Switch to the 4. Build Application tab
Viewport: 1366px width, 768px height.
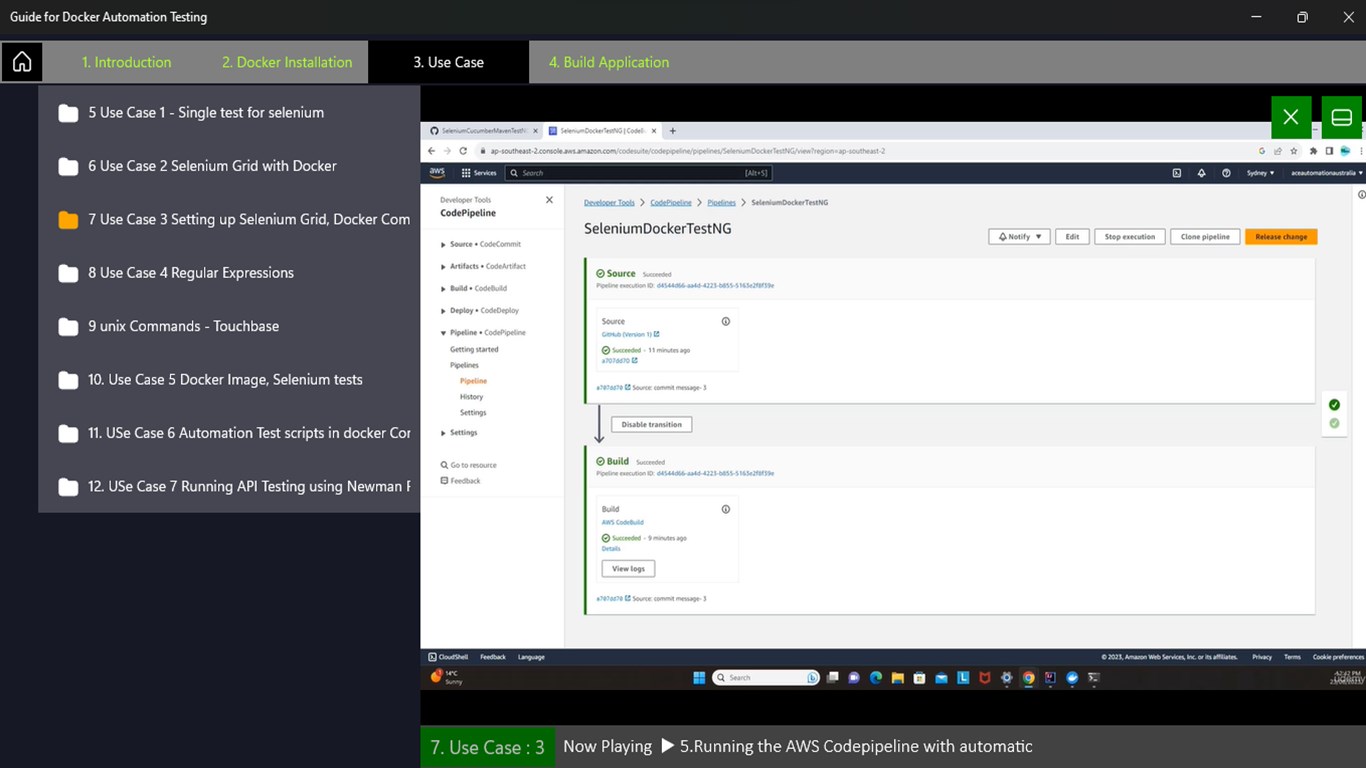[609, 62]
